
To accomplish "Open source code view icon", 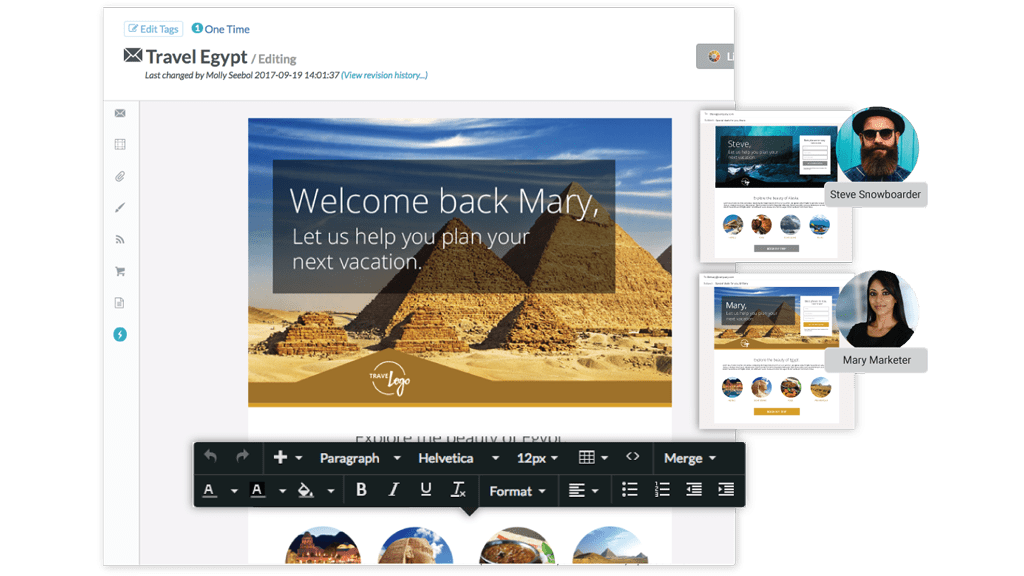I will pos(632,457).
